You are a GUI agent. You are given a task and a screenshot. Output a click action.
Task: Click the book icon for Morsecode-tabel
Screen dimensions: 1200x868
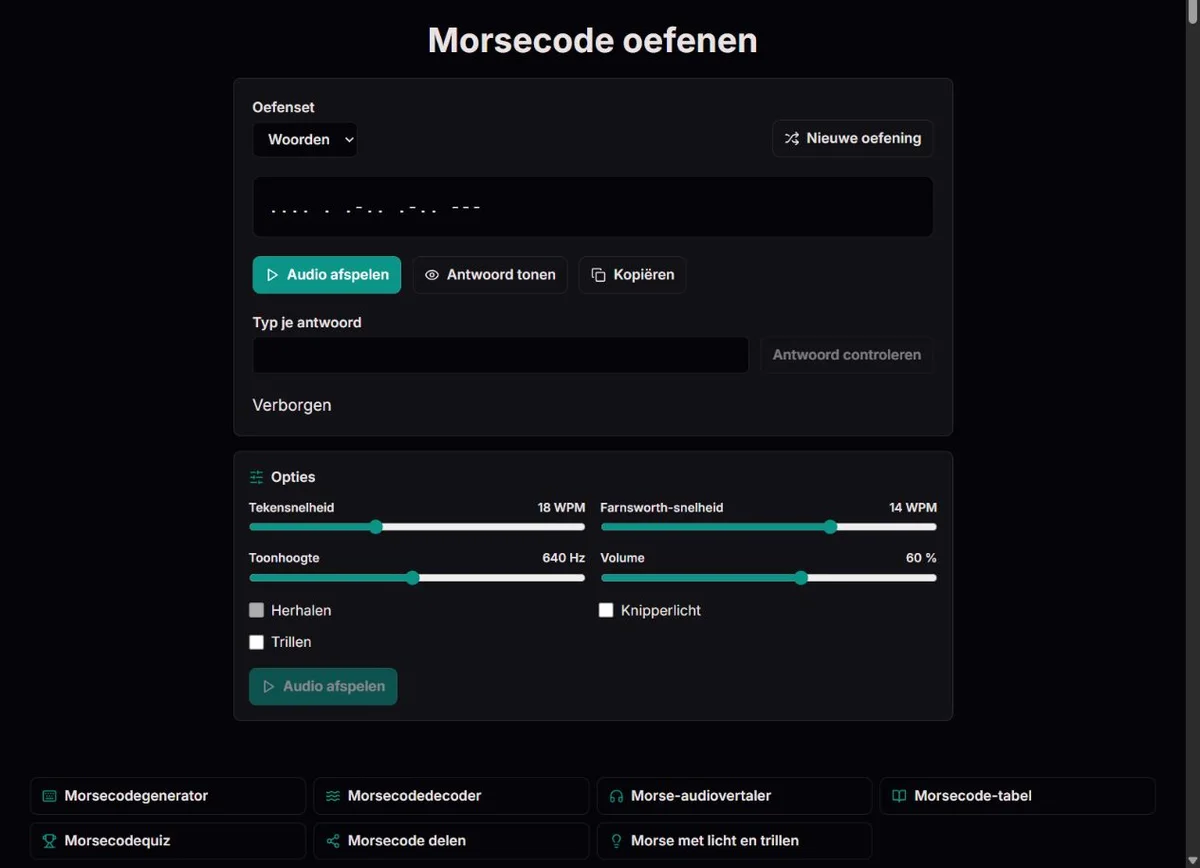(x=899, y=797)
